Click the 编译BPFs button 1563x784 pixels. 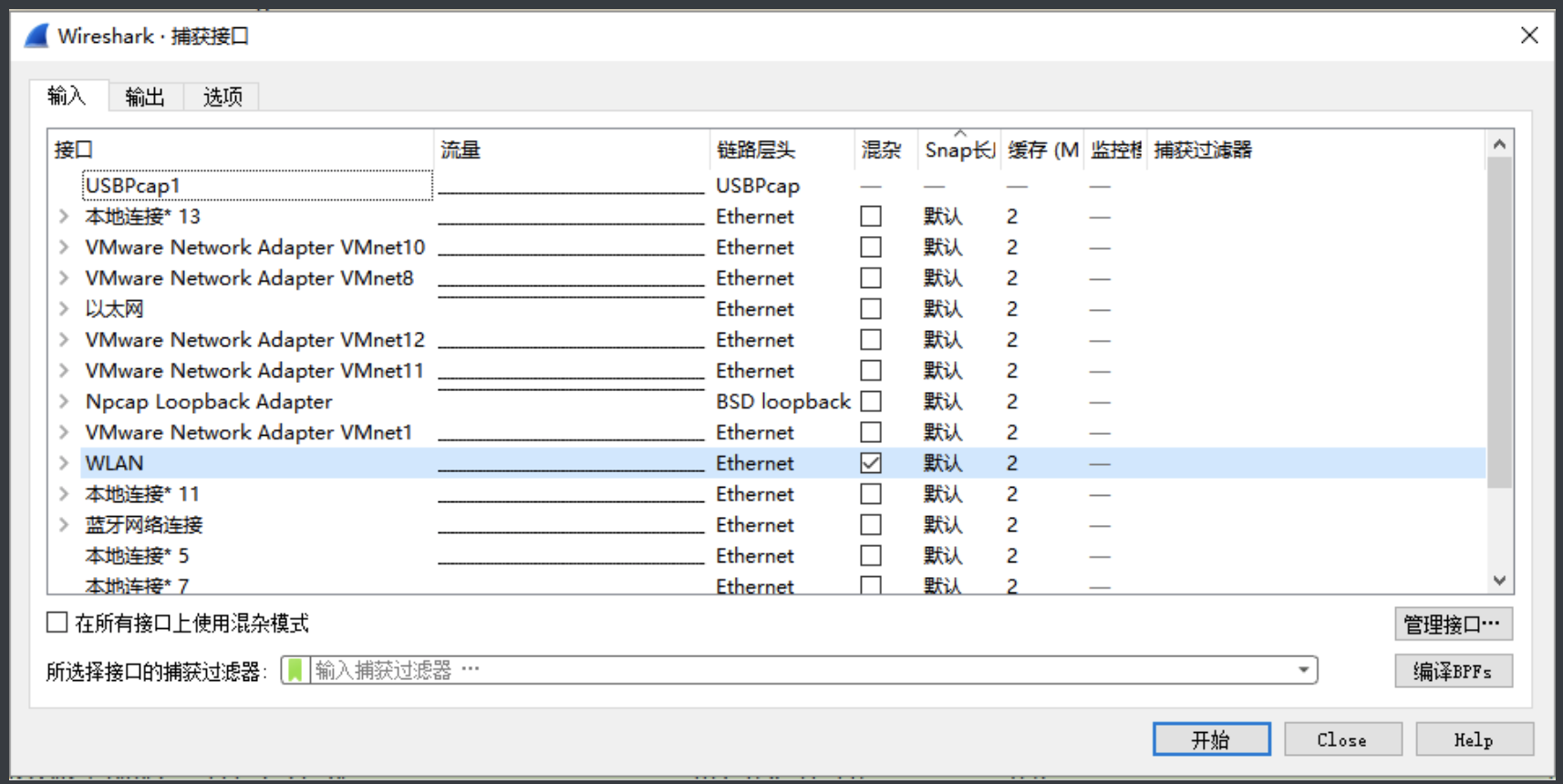[1453, 672]
